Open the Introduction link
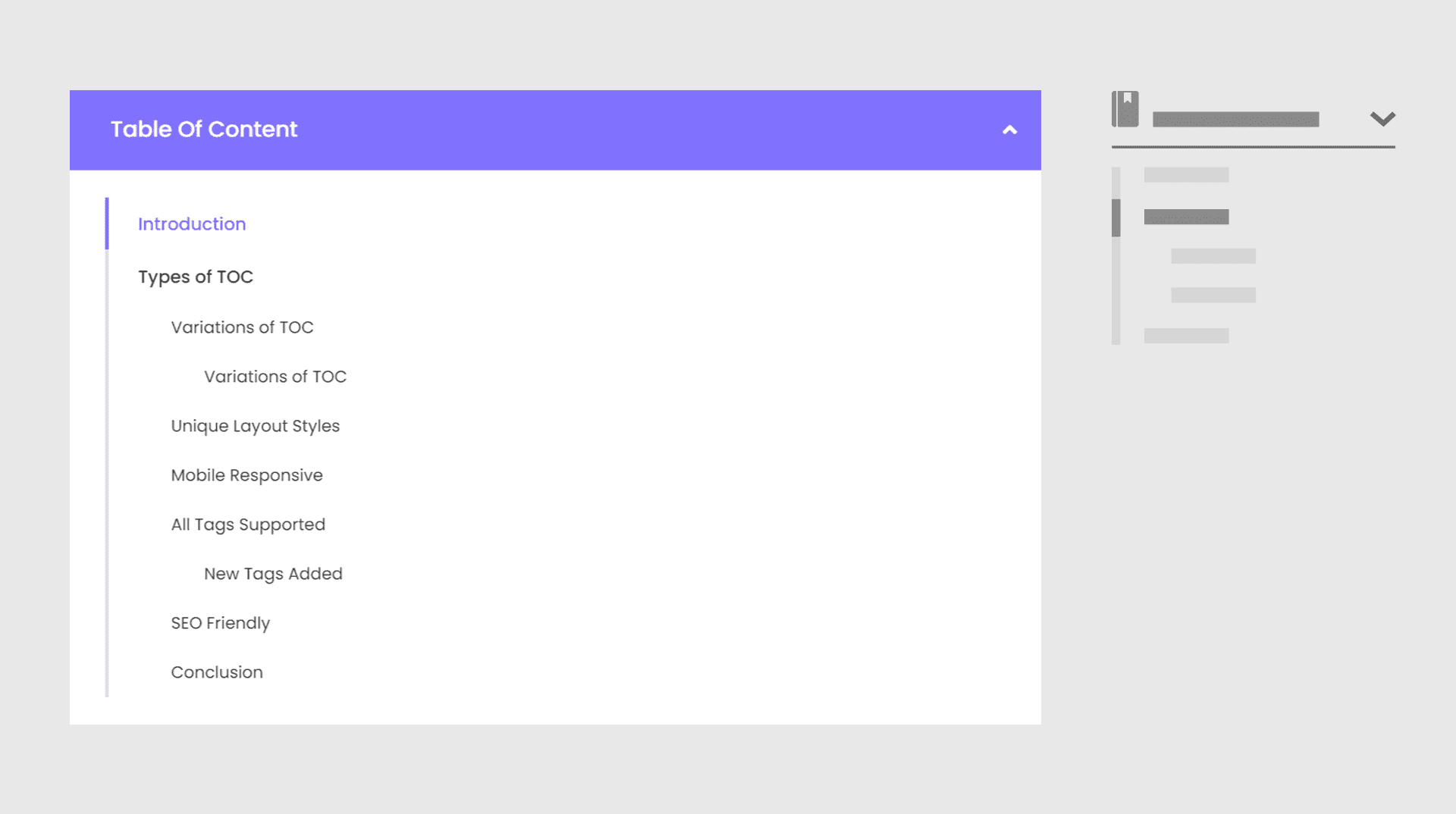The height and width of the screenshot is (814, 1456). click(x=192, y=224)
